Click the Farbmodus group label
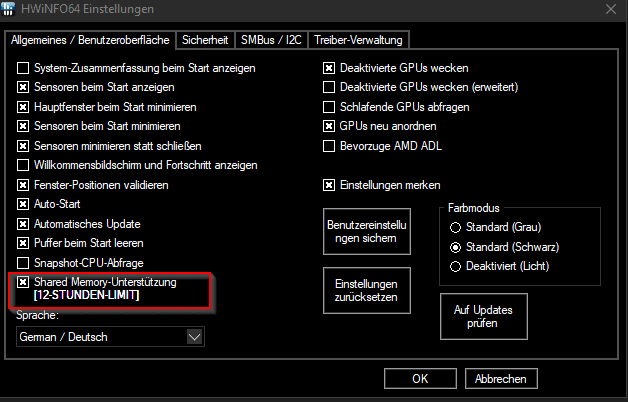The width and height of the screenshot is (628, 402). coord(474,208)
